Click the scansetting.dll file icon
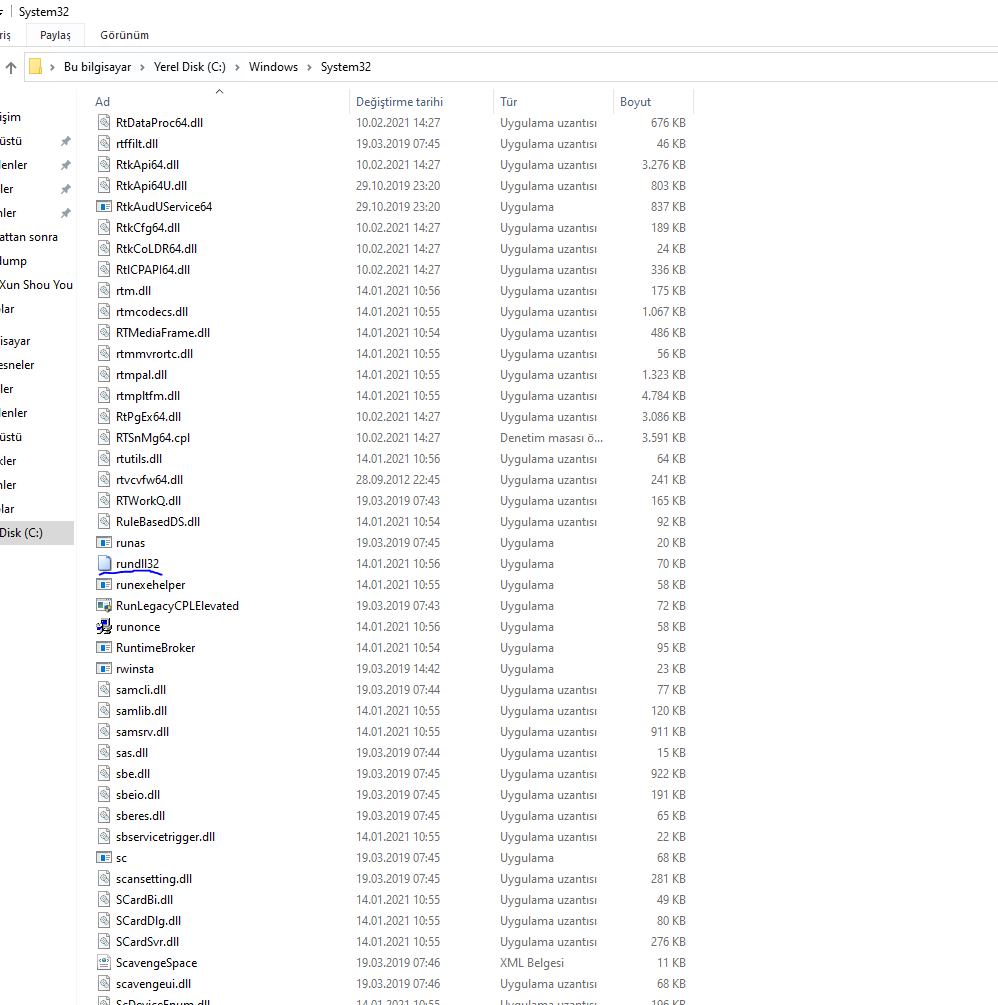The height and width of the screenshot is (1005, 998). [x=104, y=879]
